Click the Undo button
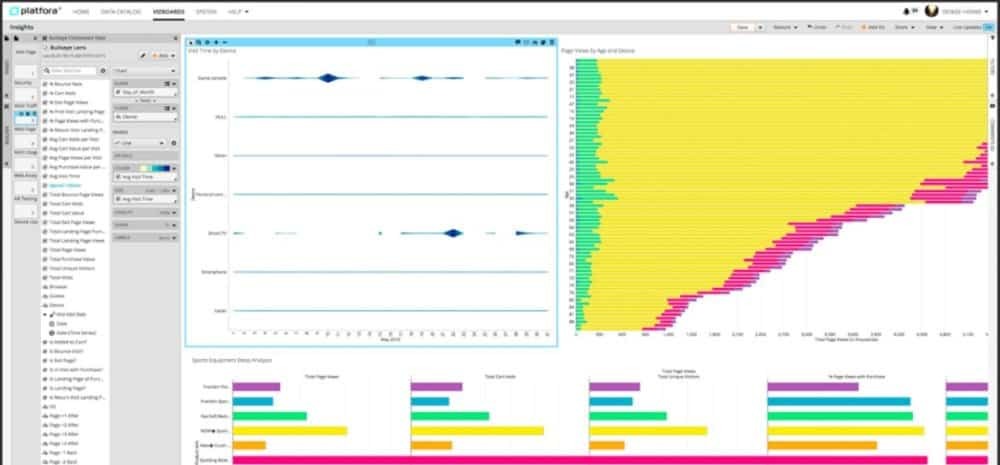This screenshot has width=1000, height=465. (x=816, y=28)
